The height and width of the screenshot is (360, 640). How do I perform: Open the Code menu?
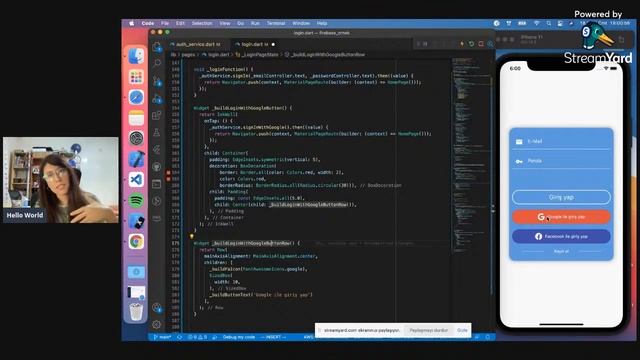click(148, 23)
